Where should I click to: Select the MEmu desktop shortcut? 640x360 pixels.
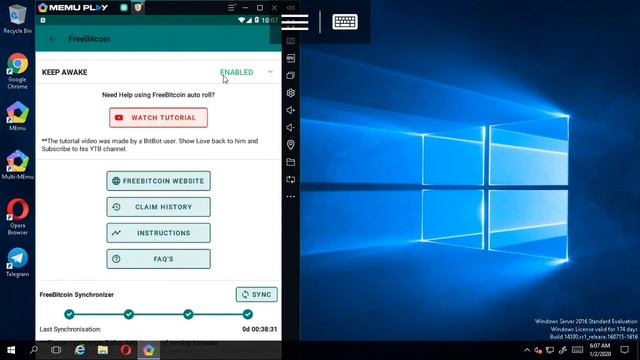point(18,116)
